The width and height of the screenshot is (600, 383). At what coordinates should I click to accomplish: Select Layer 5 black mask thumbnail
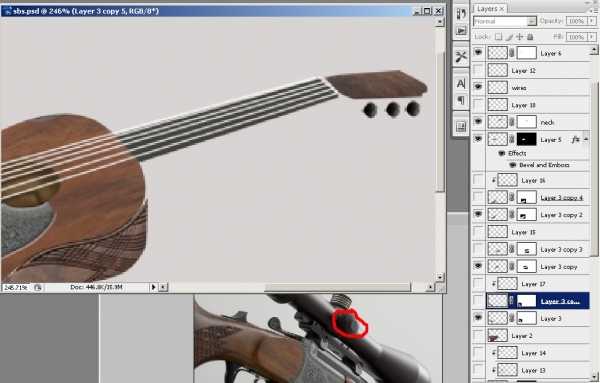527,139
